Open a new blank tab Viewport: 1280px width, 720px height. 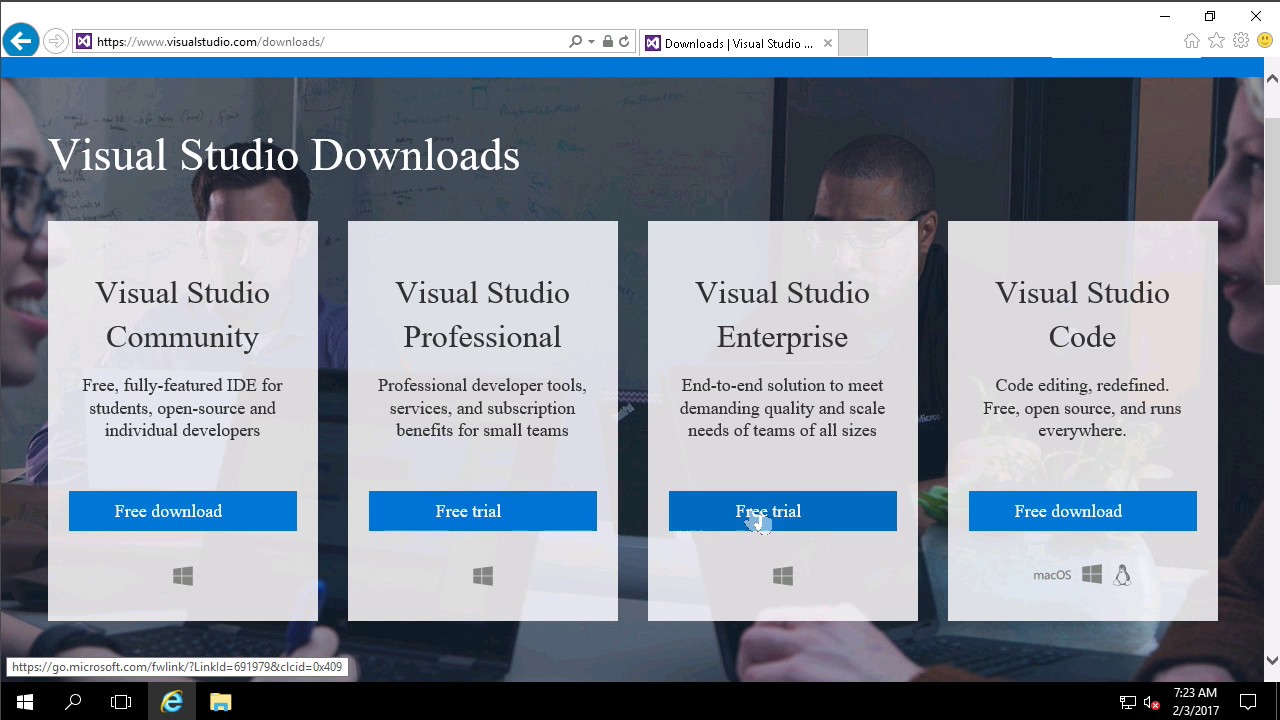click(852, 43)
